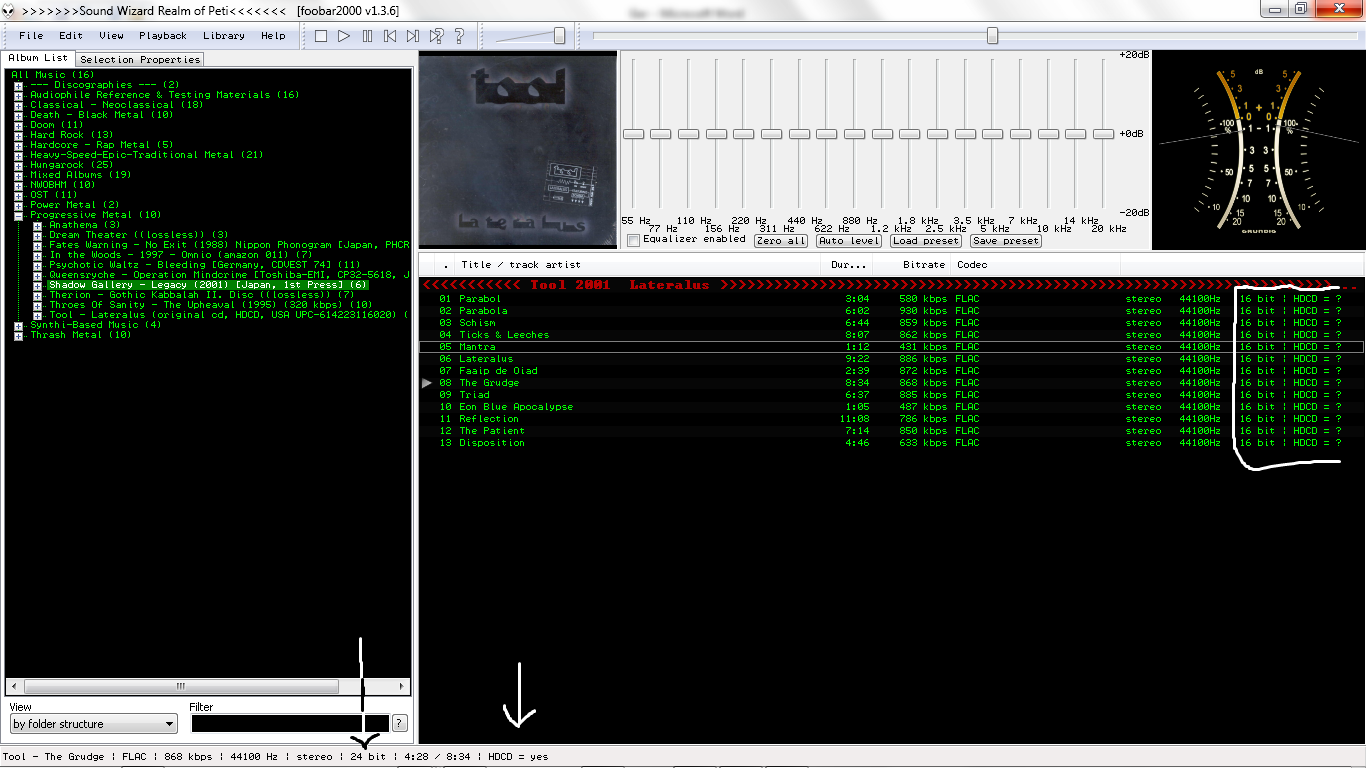Select track 06 Lateralus
Image resolution: width=1366 pixels, height=768 pixels.
point(890,359)
